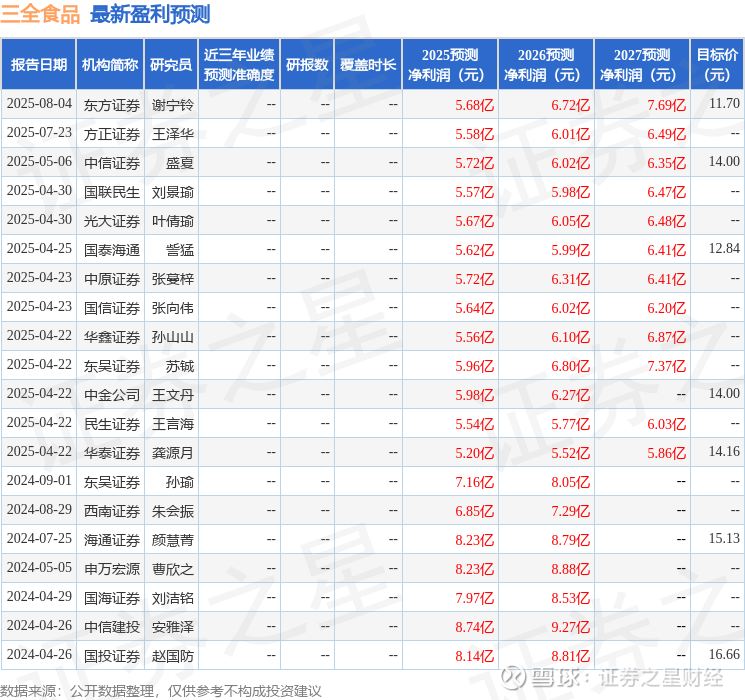Click the 中信证券 institution cell
The width and height of the screenshot is (745, 700).
coord(112,163)
